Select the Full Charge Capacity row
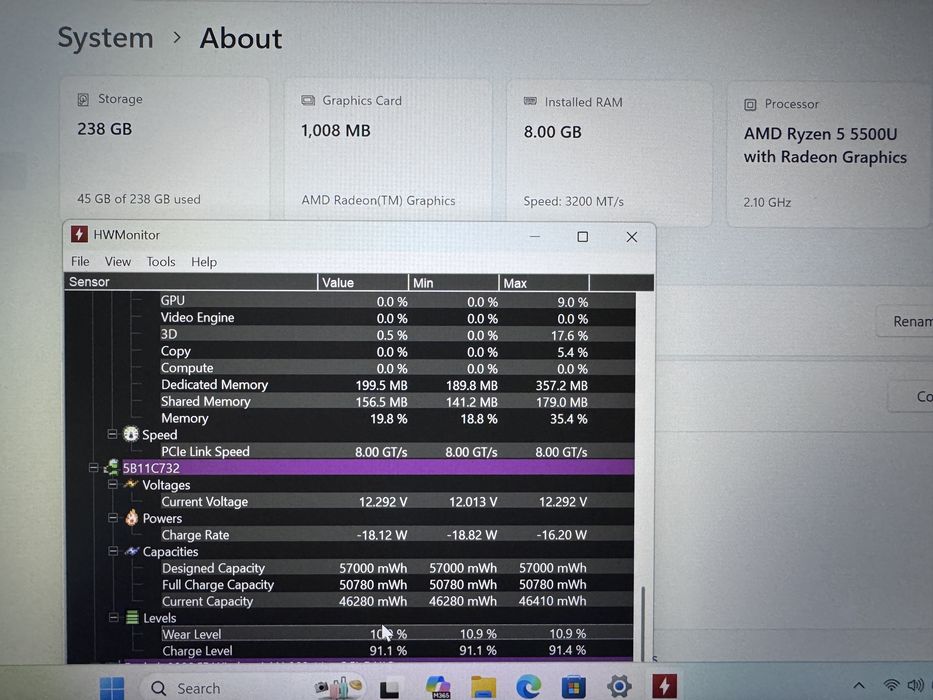933x700 pixels. [350, 585]
